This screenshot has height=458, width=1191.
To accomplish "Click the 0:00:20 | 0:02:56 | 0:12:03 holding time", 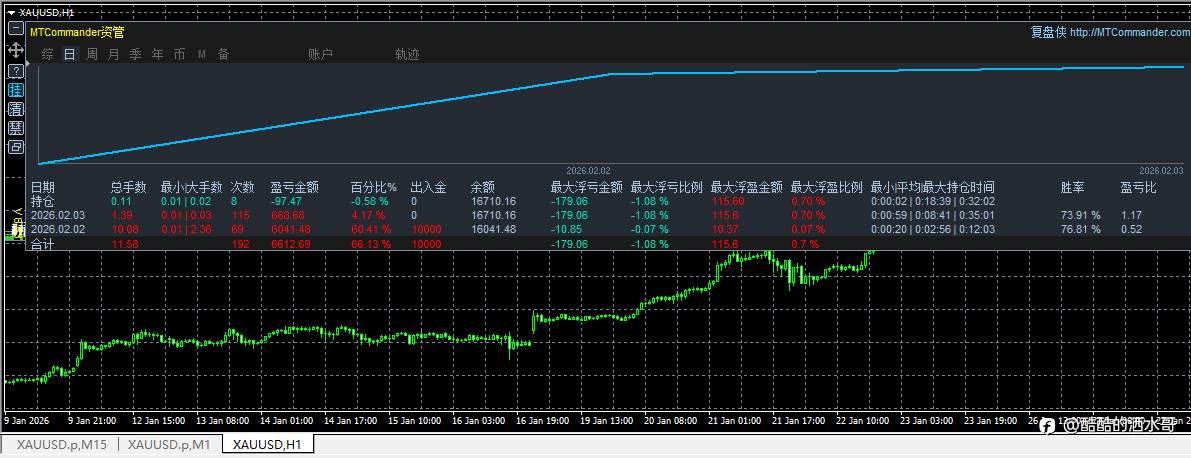I will pyautogui.click(x=933, y=229).
